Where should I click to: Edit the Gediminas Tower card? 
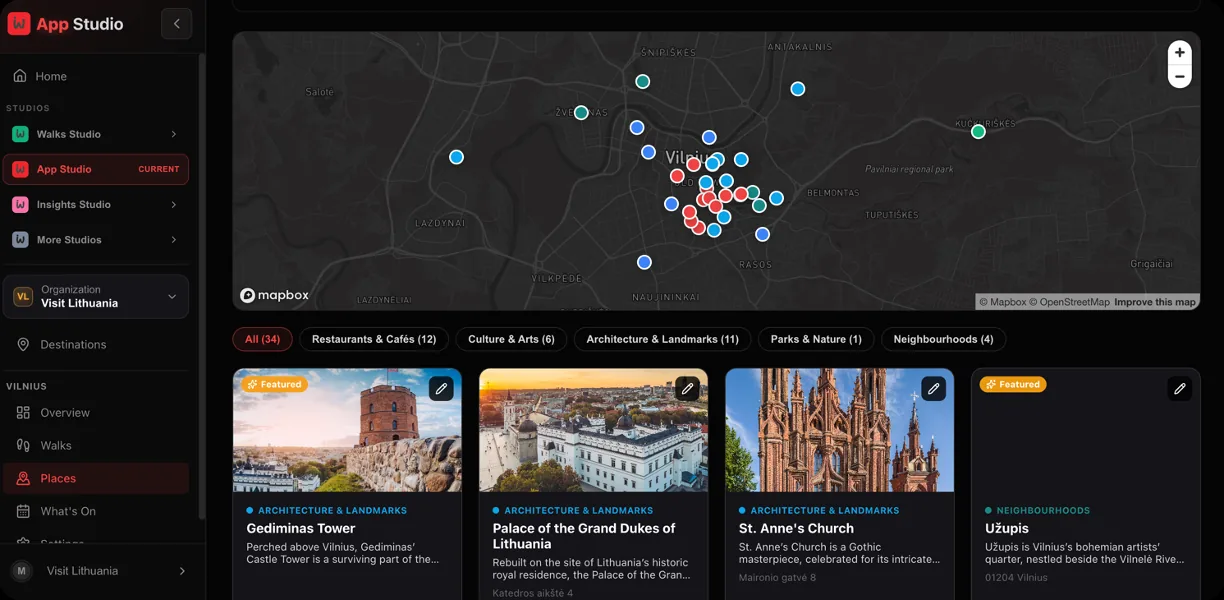point(441,388)
